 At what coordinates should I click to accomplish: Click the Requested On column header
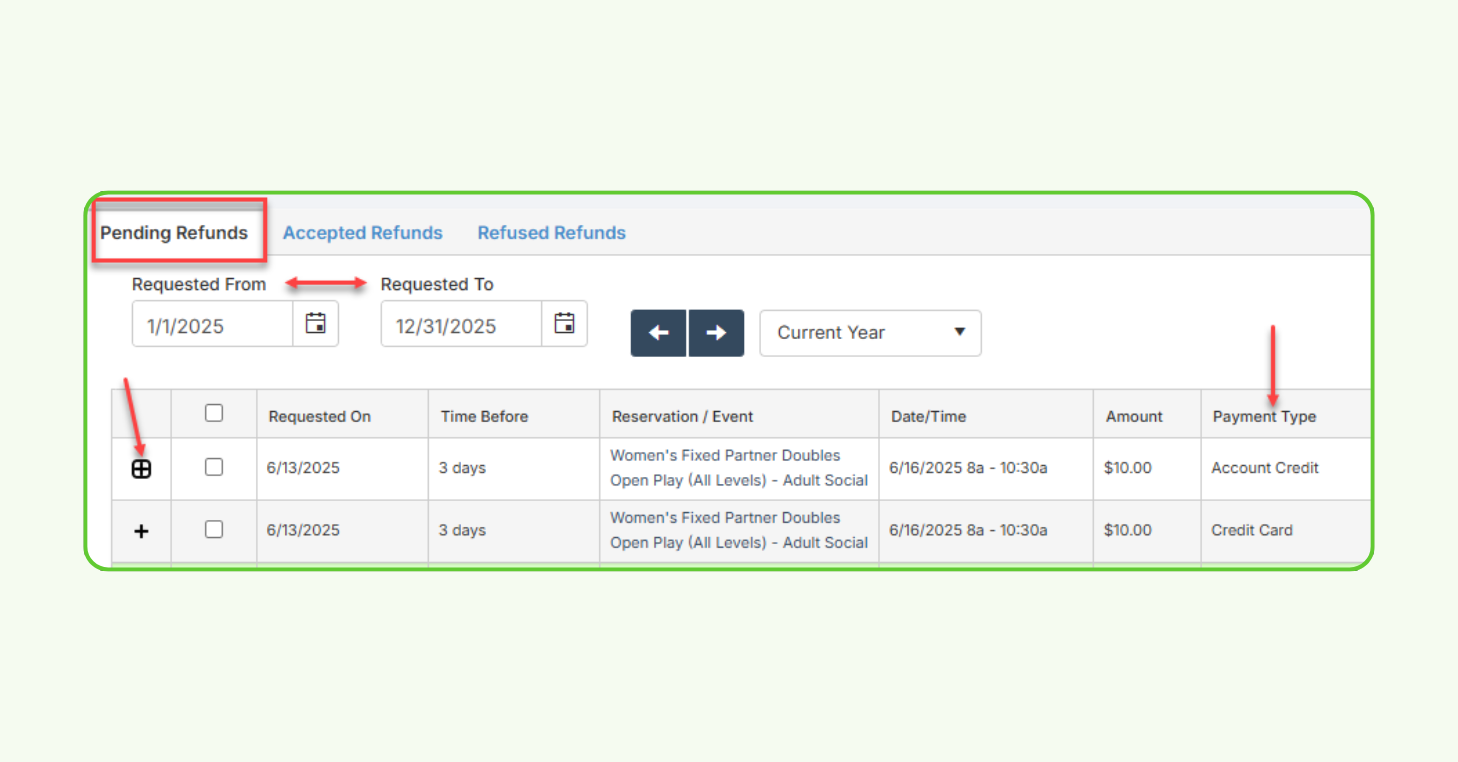pyautogui.click(x=320, y=416)
